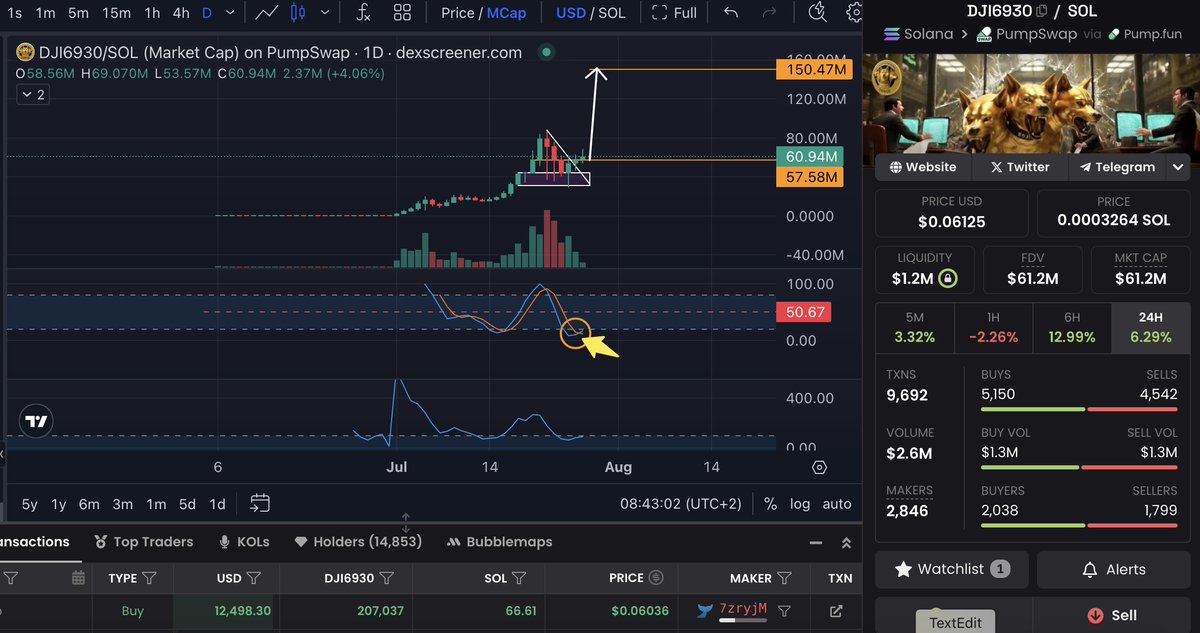Open the chart layout grid selector
Screen dimensions: 1200x633
402,13
